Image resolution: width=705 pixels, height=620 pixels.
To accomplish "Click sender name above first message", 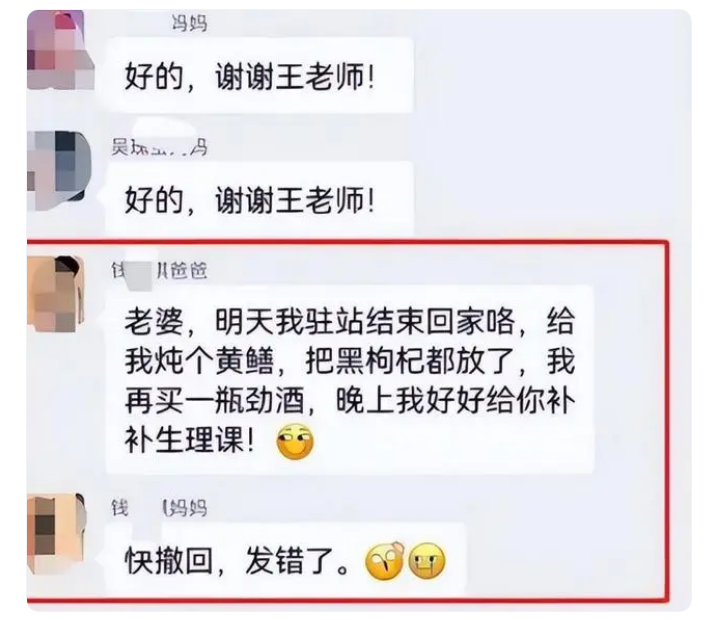I will click(x=189, y=22).
